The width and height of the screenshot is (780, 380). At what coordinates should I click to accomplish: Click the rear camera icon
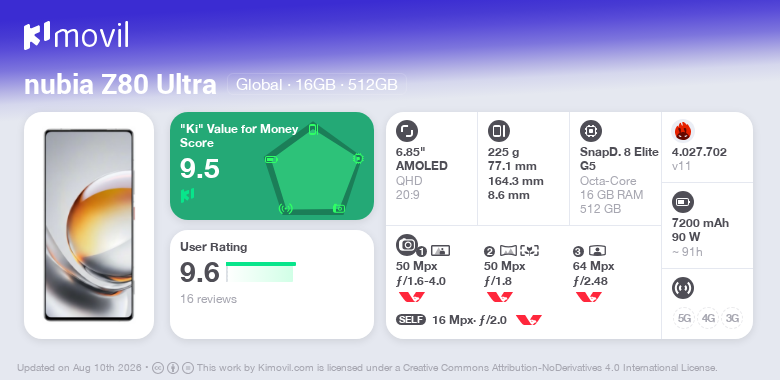(407, 244)
